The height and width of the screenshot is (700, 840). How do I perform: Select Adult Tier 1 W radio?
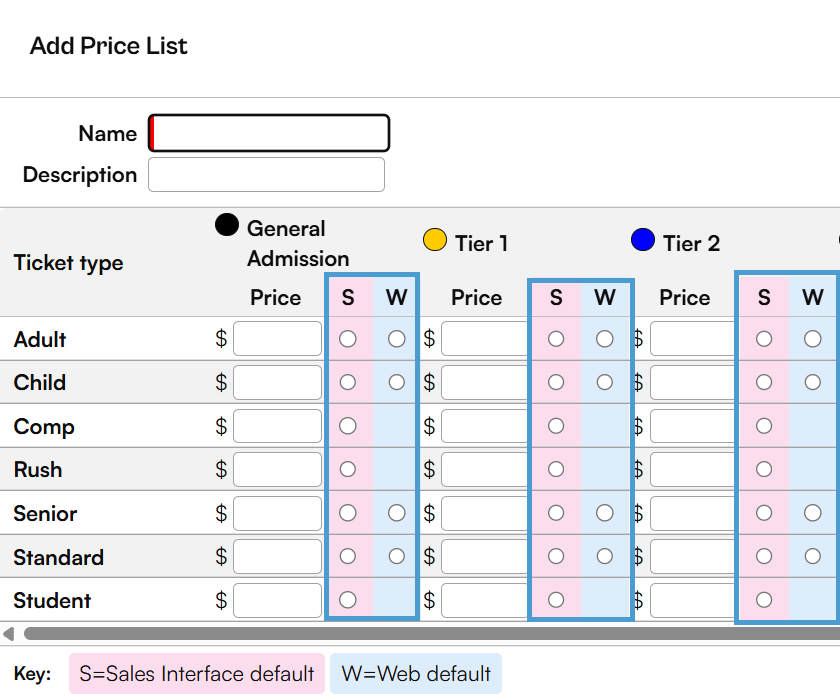605,338
